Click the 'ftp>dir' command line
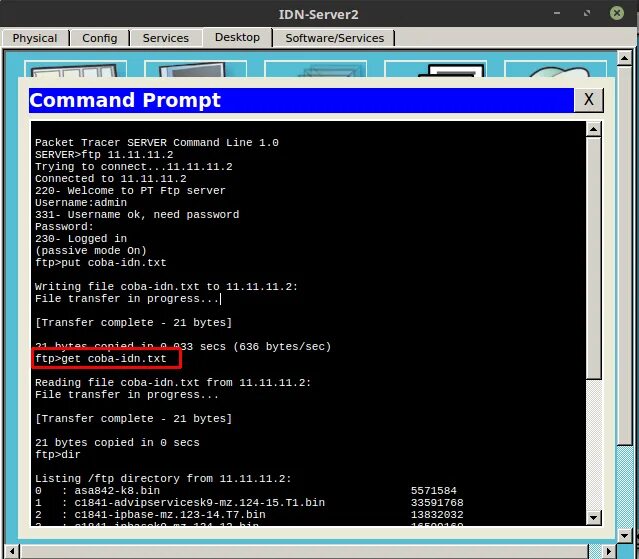 [x=58, y=455]
